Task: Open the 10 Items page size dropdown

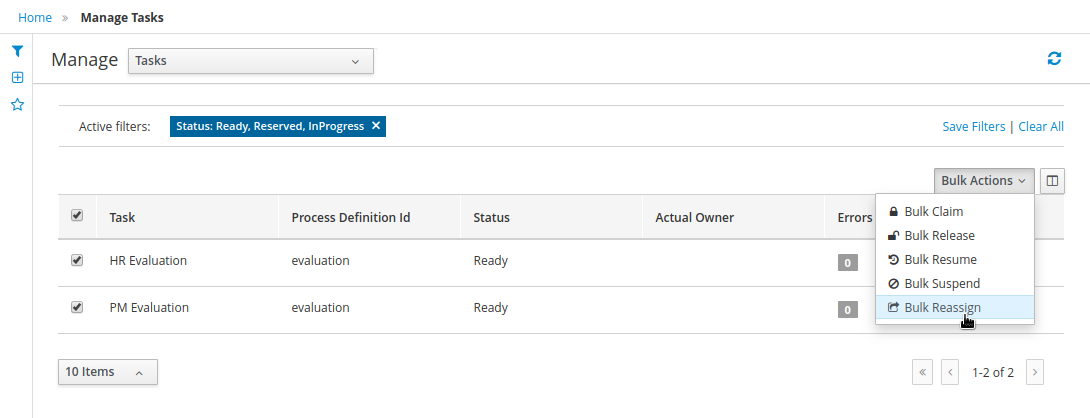Action: coord(107,372)
